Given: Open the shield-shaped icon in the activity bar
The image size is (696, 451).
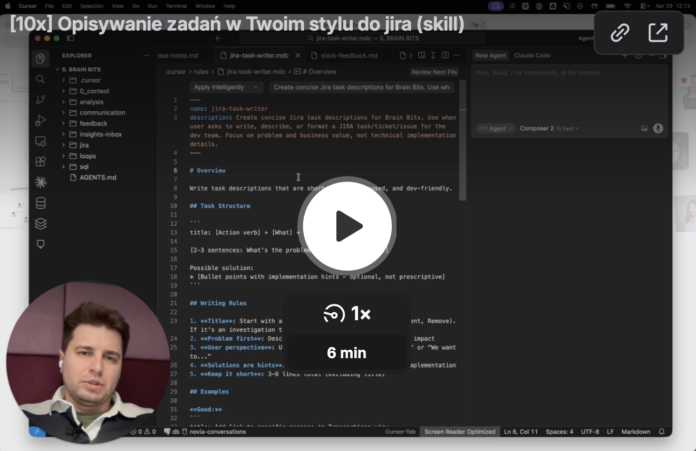Looking at the screenshot, I should point(40,244).
